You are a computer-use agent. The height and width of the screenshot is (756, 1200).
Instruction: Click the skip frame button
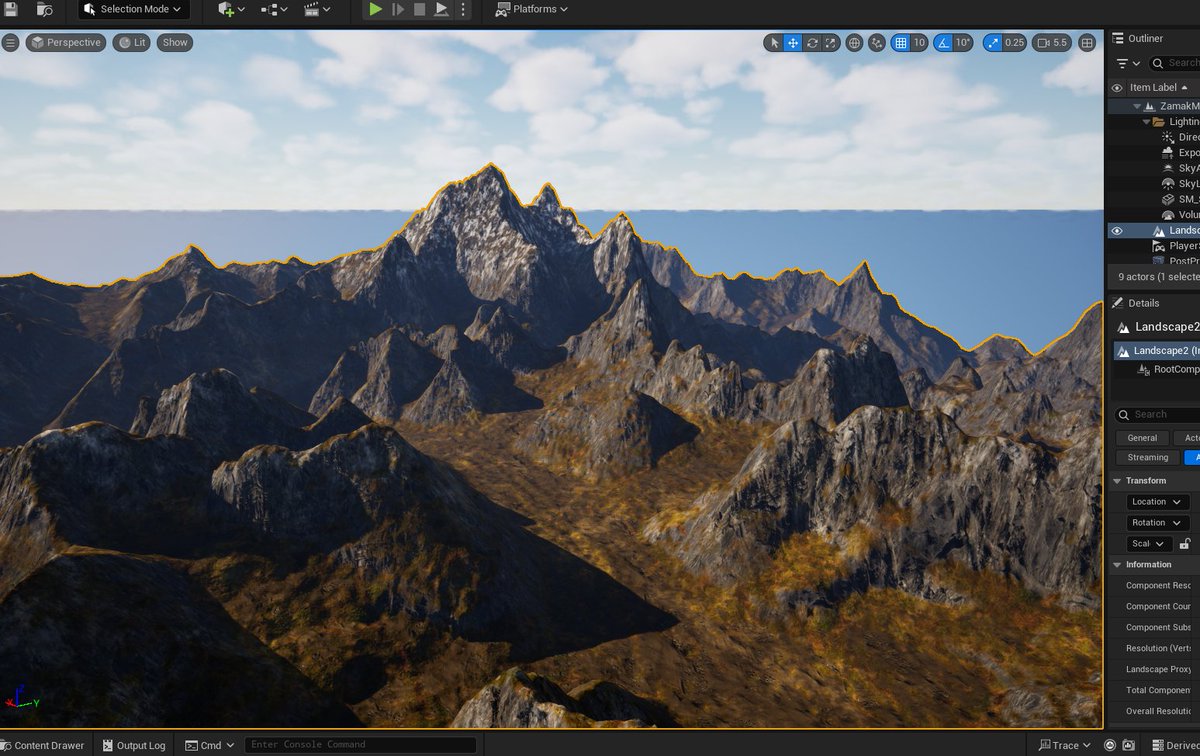pos(398,9)
